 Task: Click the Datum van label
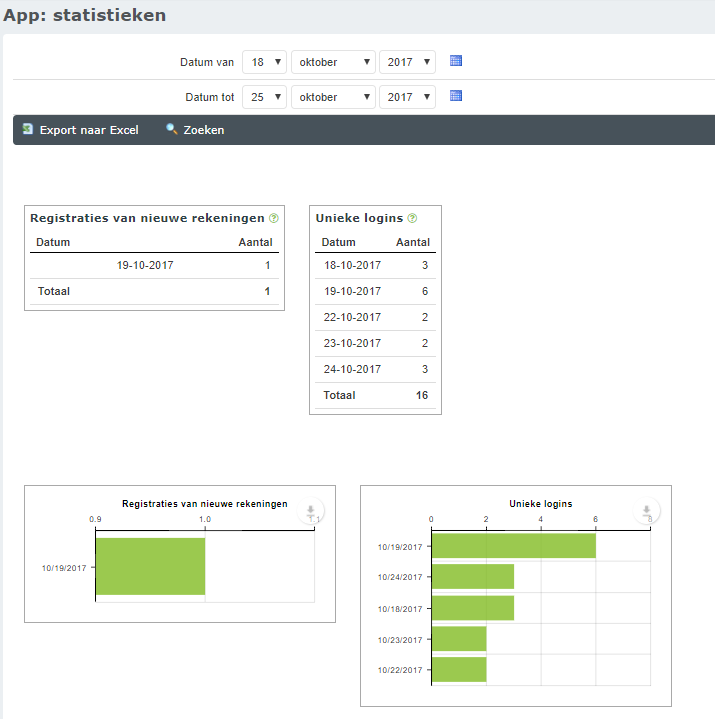[x=207, y=62]
